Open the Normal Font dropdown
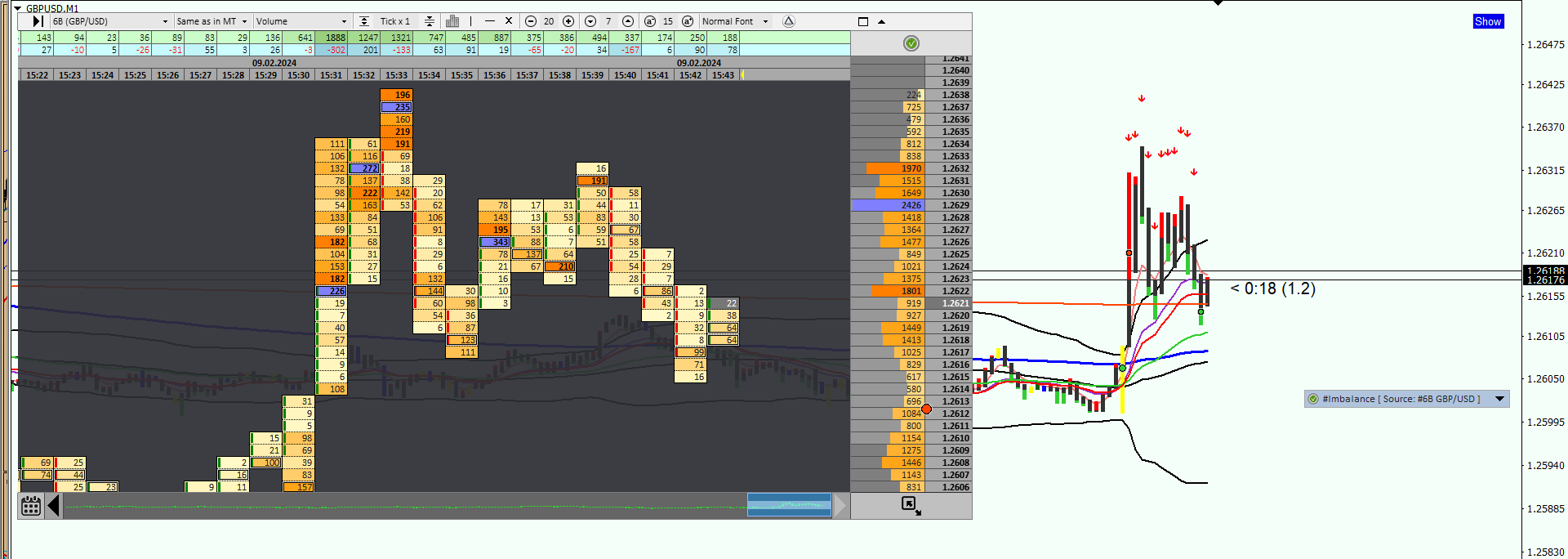Screen dimensions: 1568x559 (x=735, y=21)
